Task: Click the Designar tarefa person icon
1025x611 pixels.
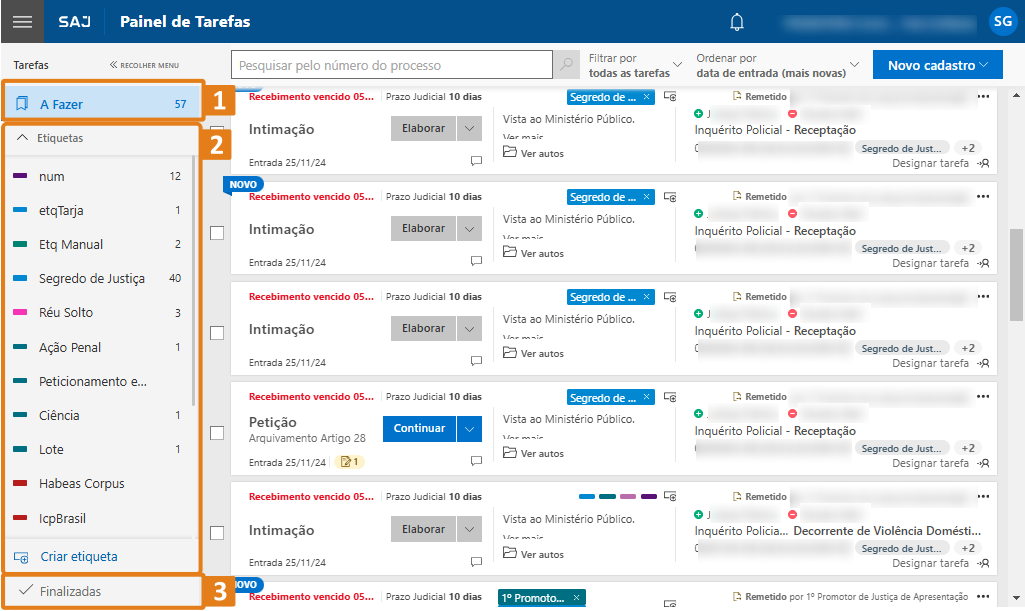Action: click(983, 162)
